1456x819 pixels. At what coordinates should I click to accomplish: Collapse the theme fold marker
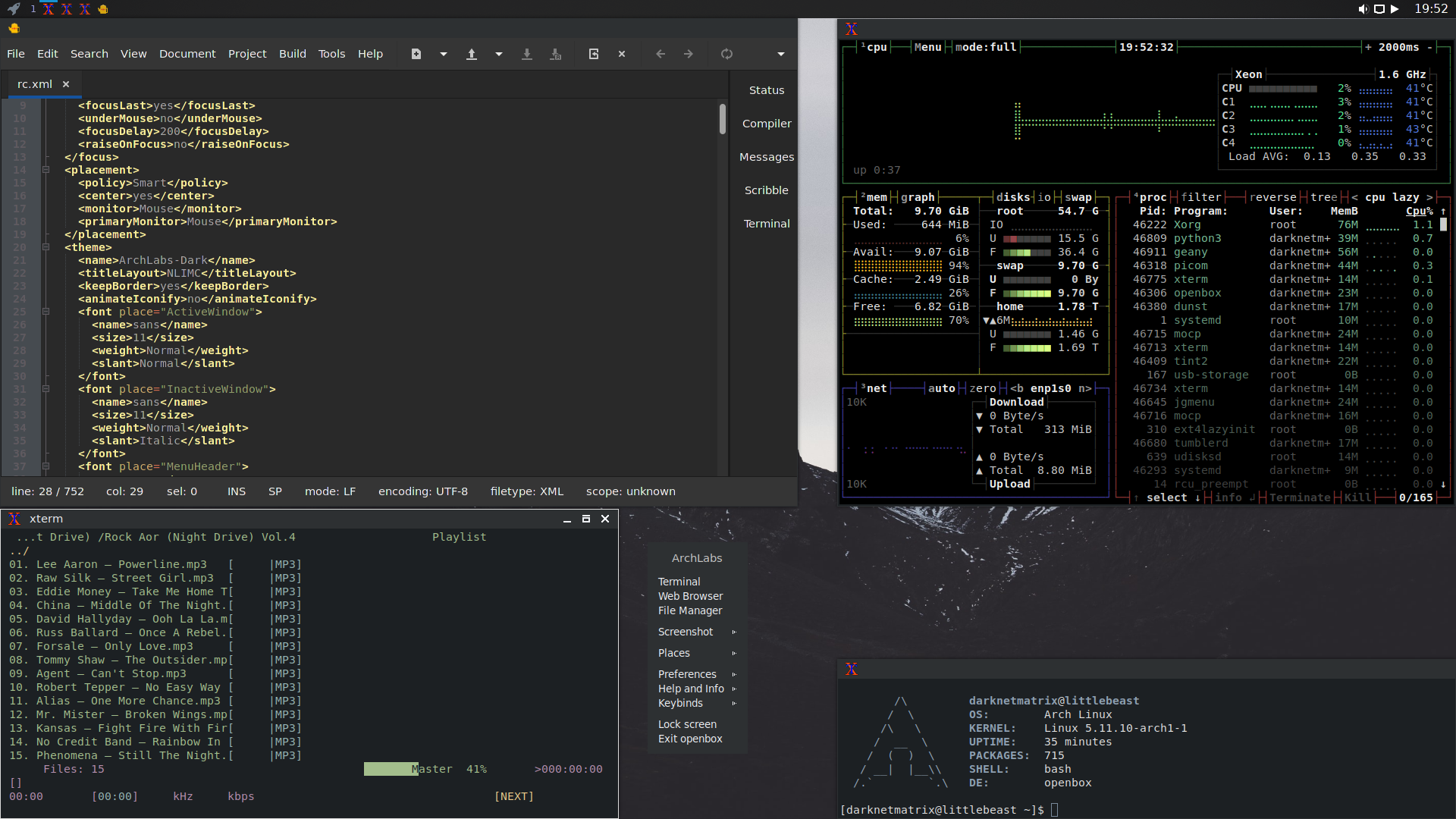point(46,247)
